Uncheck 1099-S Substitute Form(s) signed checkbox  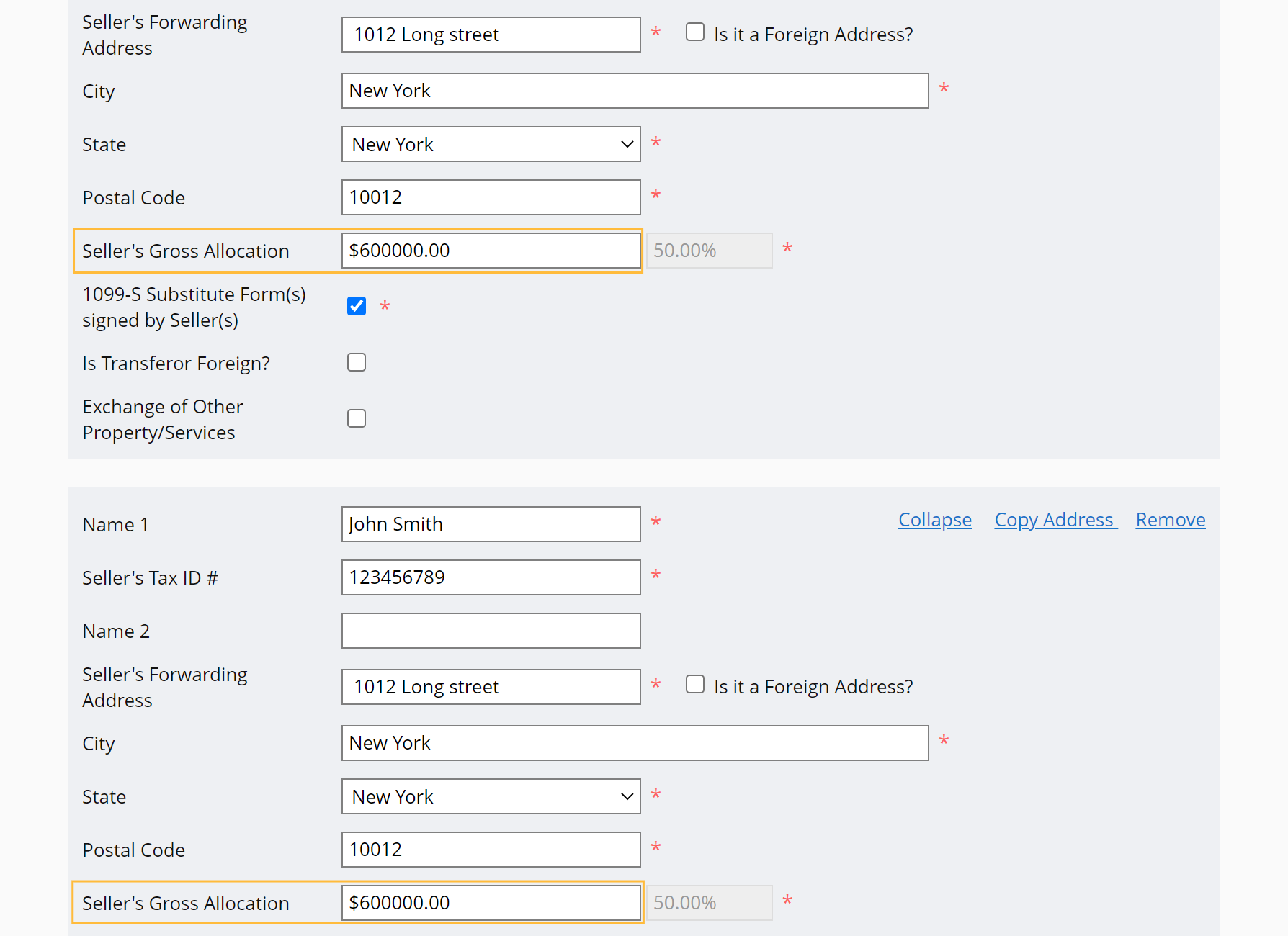357,306
